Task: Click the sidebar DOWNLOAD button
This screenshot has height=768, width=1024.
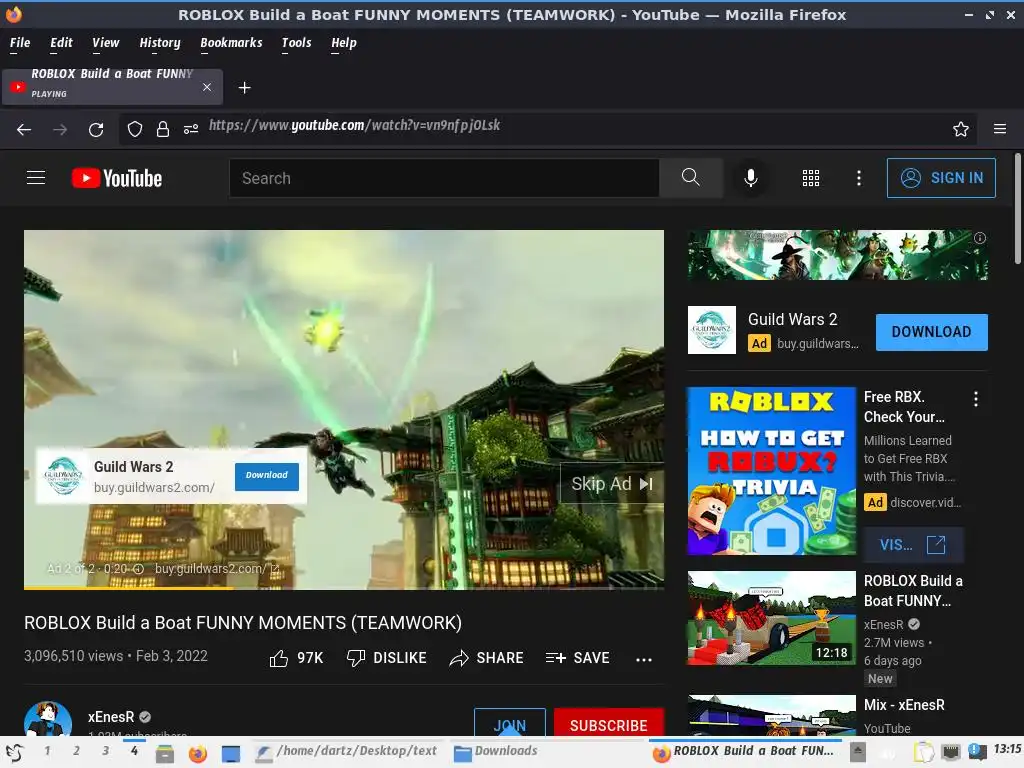Action: coord(931,332)
